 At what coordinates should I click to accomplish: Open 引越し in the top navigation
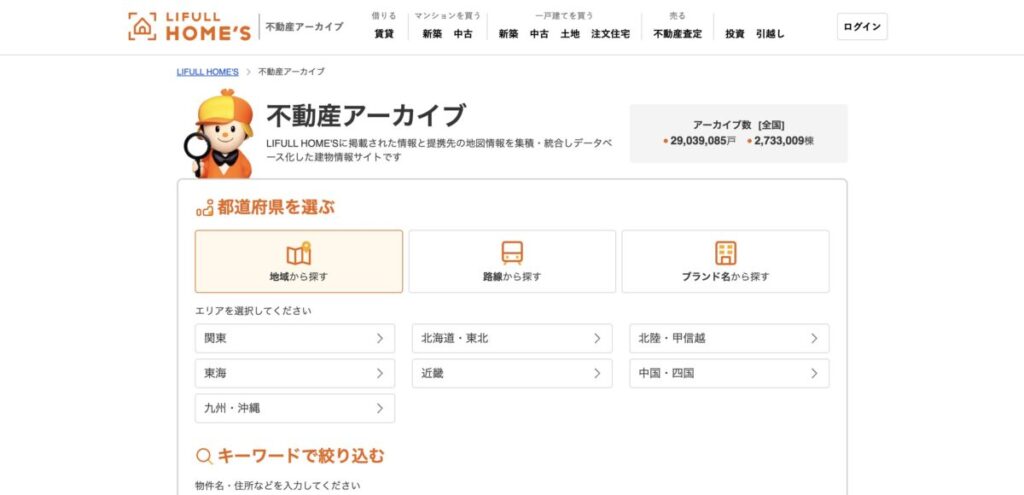coord(771,34)
